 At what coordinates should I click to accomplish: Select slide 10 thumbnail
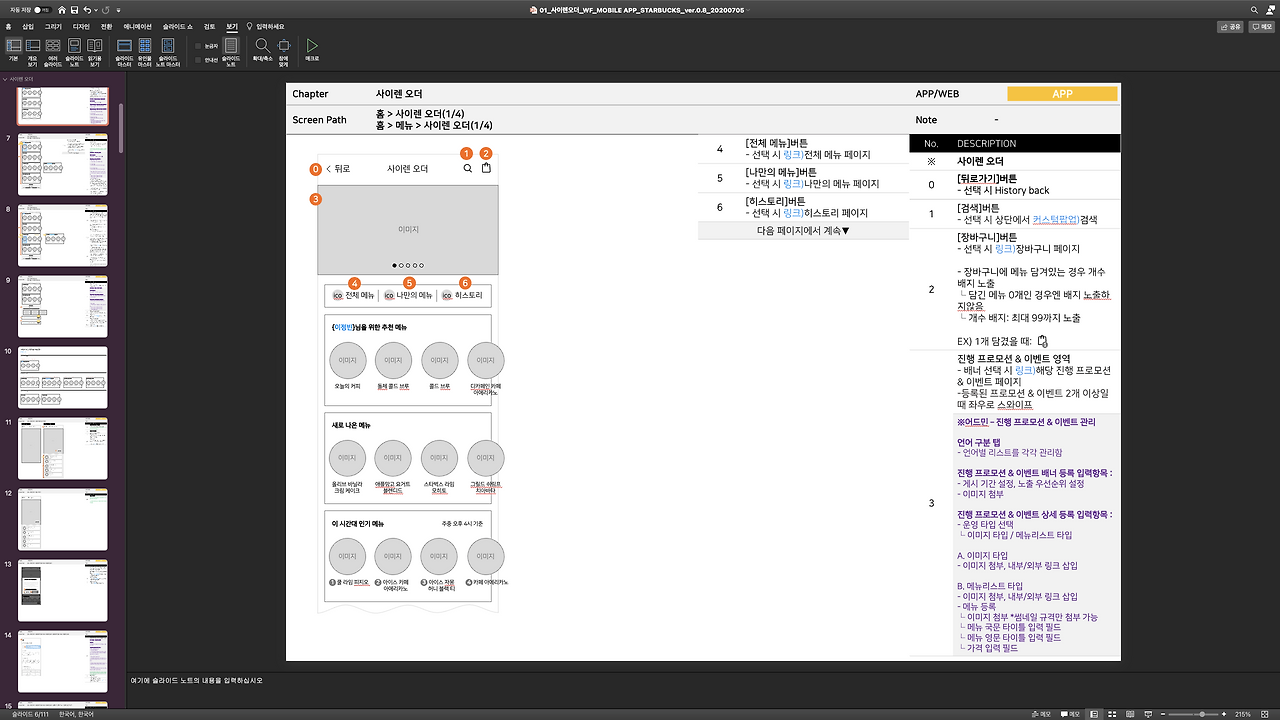coord(64,376)
